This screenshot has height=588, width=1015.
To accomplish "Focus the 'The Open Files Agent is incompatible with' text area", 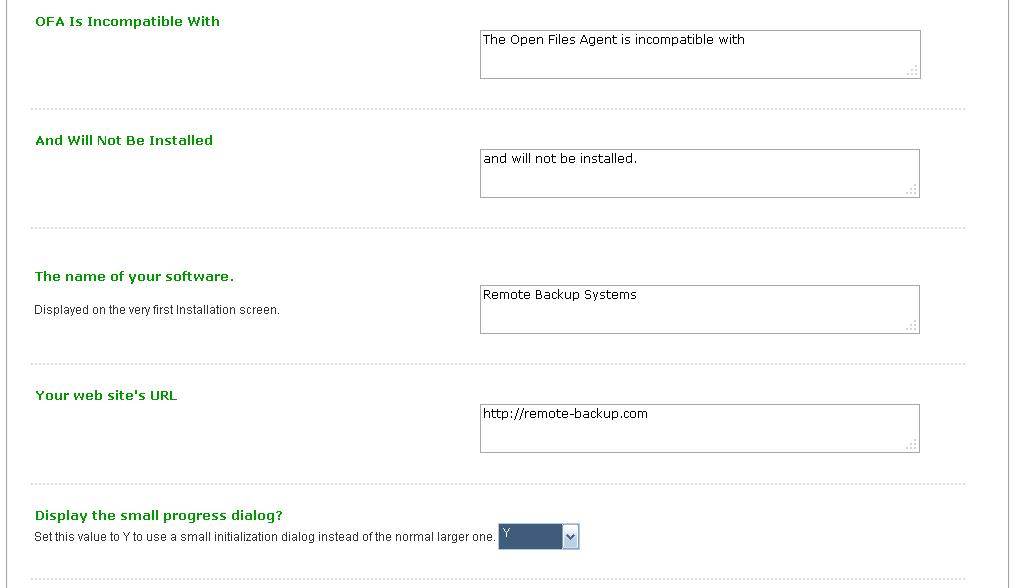I will click(x=700, y=54).
